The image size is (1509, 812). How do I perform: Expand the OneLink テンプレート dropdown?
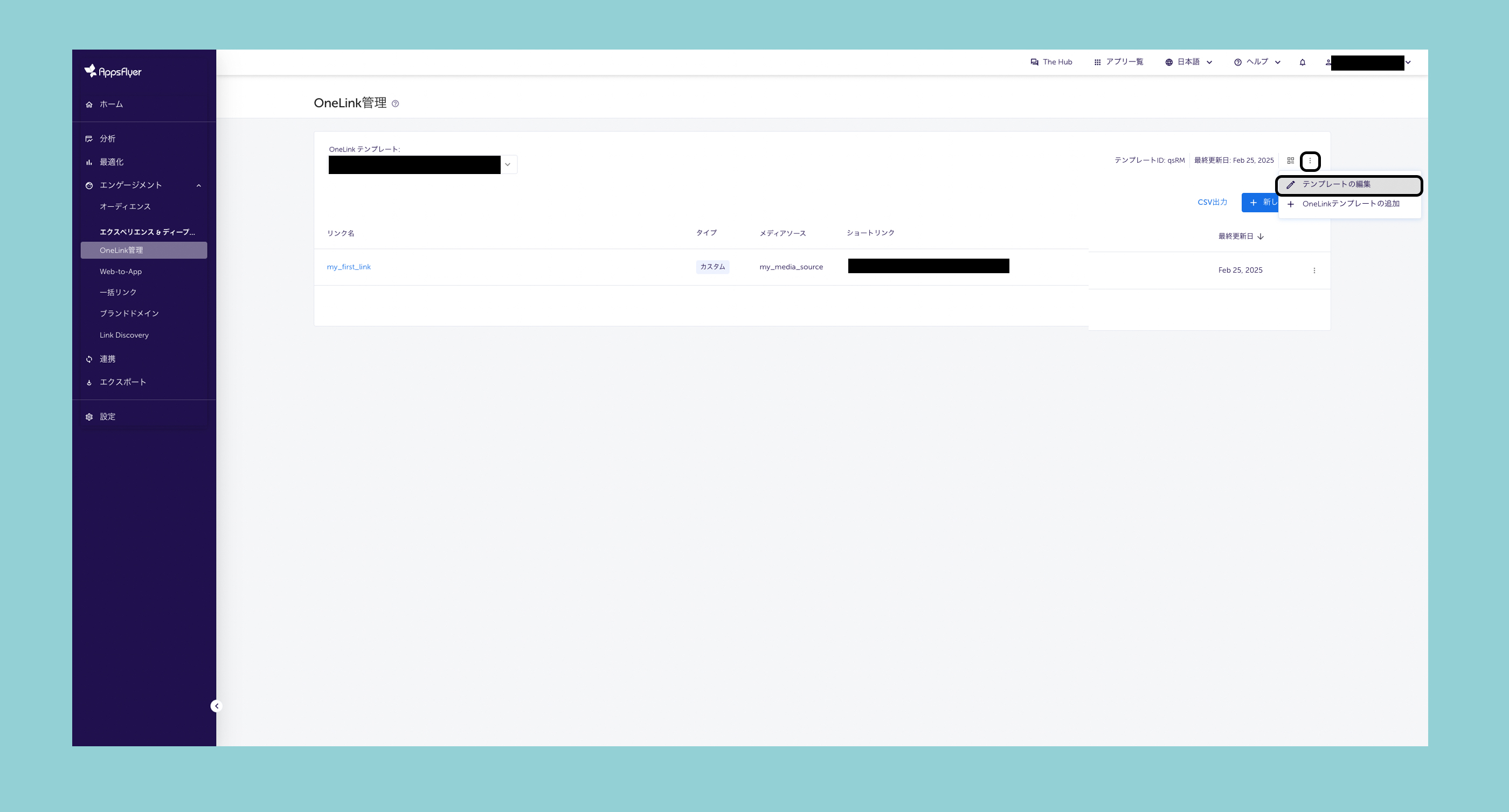click(507, 165)
